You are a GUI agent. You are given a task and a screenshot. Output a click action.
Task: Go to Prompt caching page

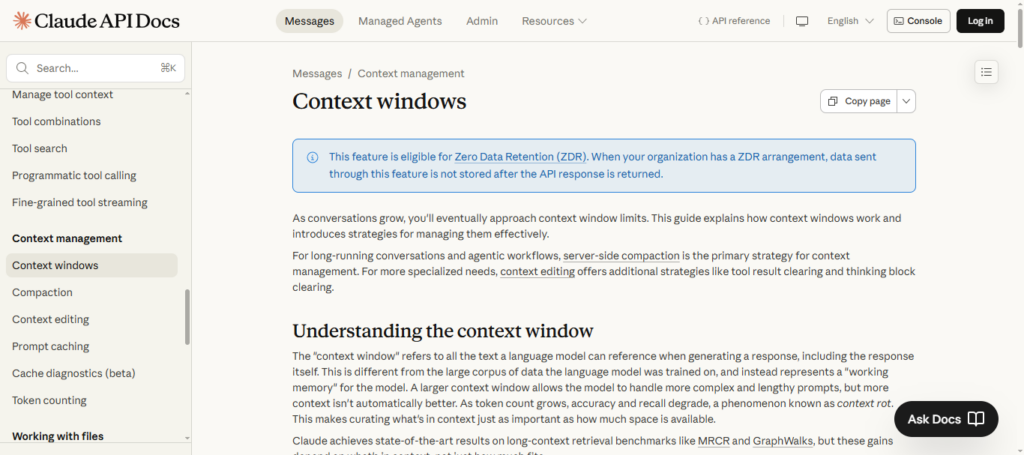[50, 347]
